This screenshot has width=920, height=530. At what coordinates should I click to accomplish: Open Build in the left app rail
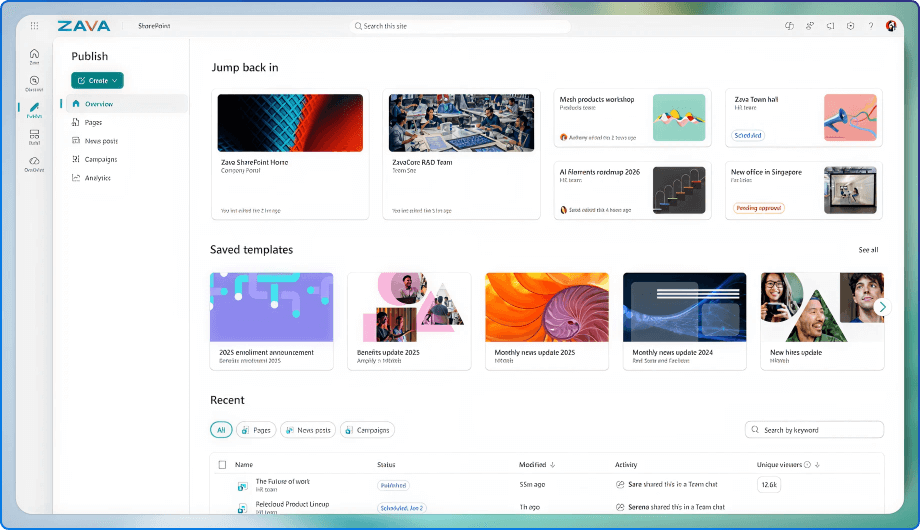[x=34, y=137]
